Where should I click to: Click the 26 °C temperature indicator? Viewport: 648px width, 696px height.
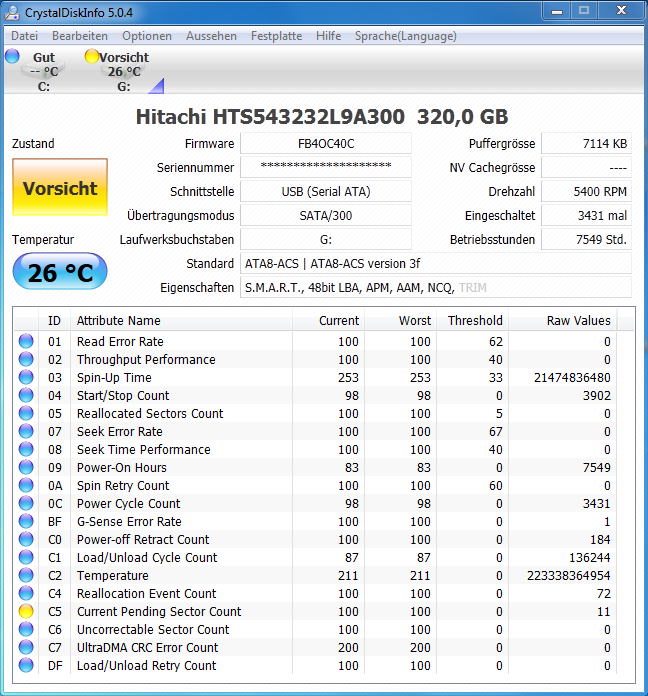(x=60, y=271)
